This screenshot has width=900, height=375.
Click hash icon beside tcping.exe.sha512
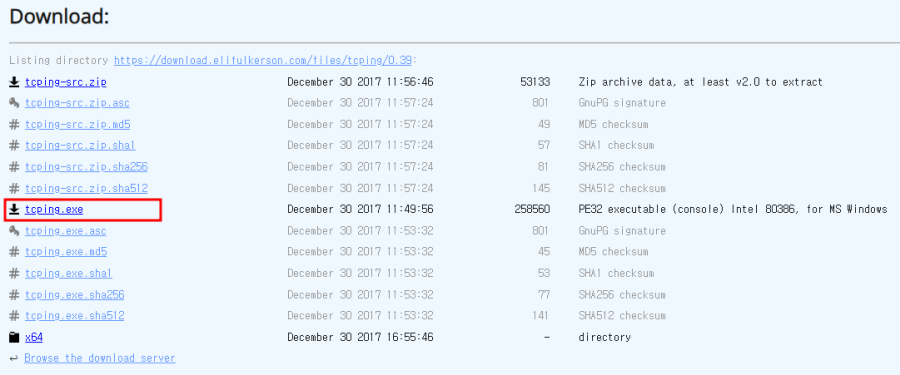pyautogui.click(x=14, y=316)
